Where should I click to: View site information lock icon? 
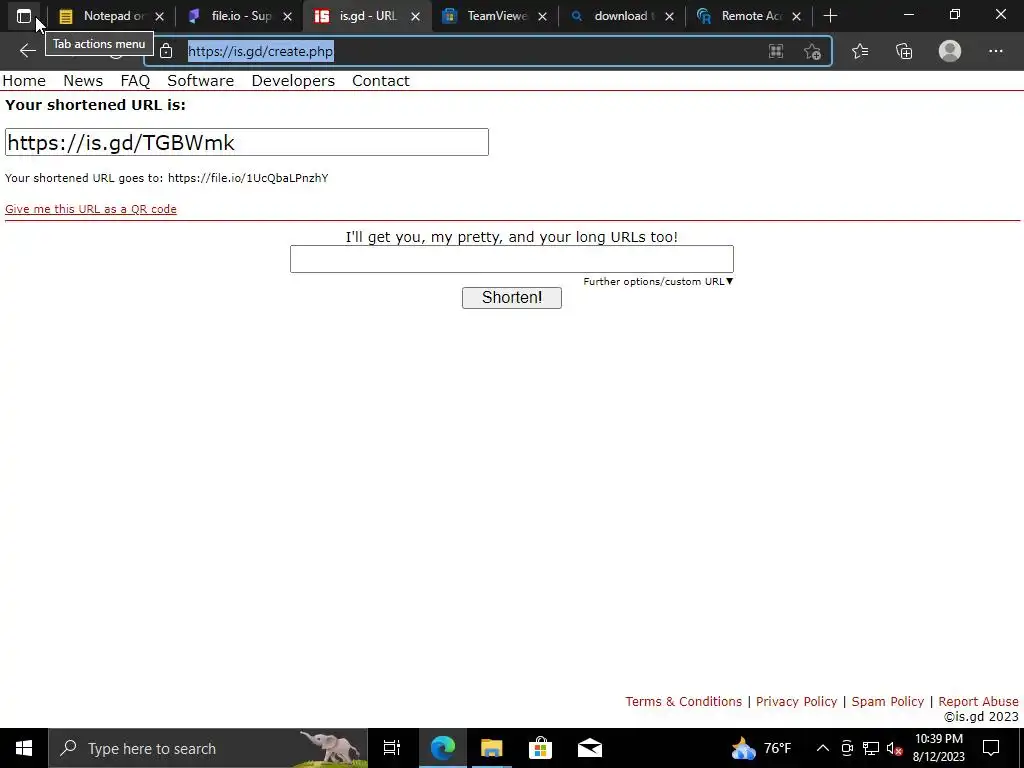(x=166, y=51)
